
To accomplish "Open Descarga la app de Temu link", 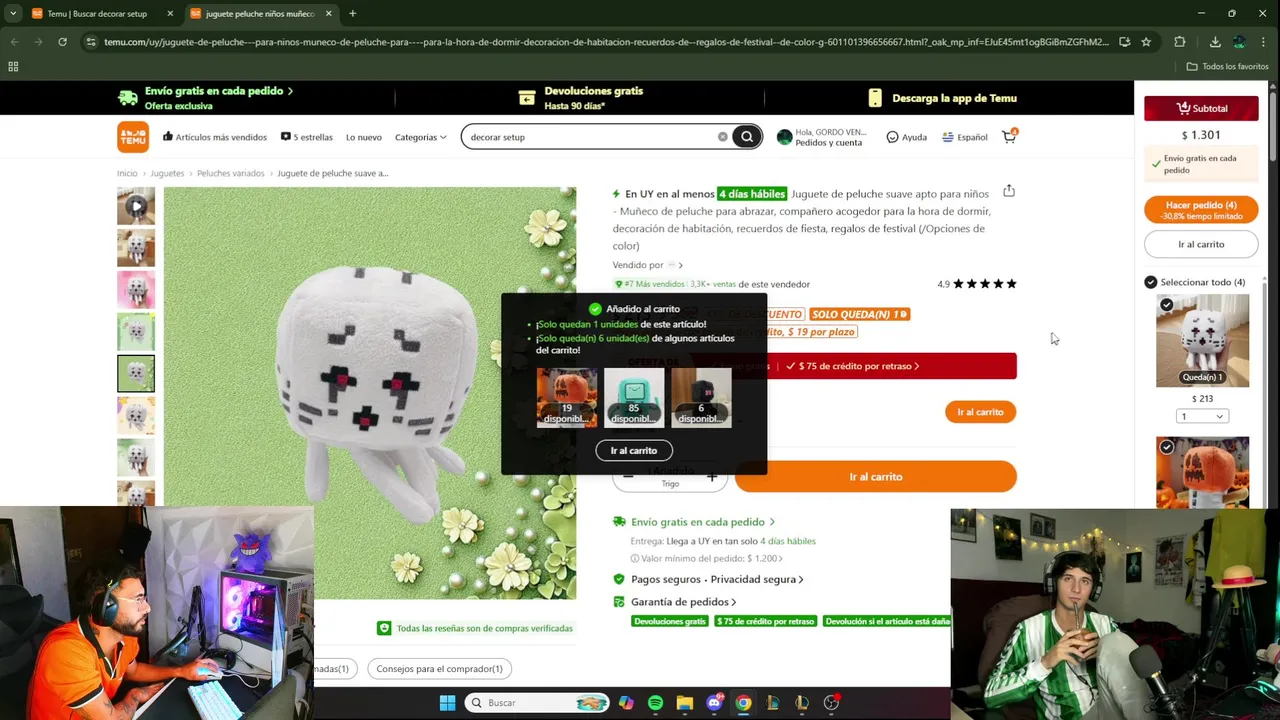I will point(943,98).
